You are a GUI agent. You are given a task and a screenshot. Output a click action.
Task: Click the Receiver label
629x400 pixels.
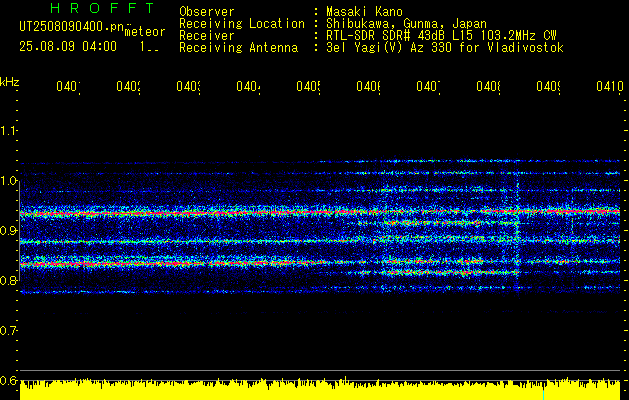[207, 36]
